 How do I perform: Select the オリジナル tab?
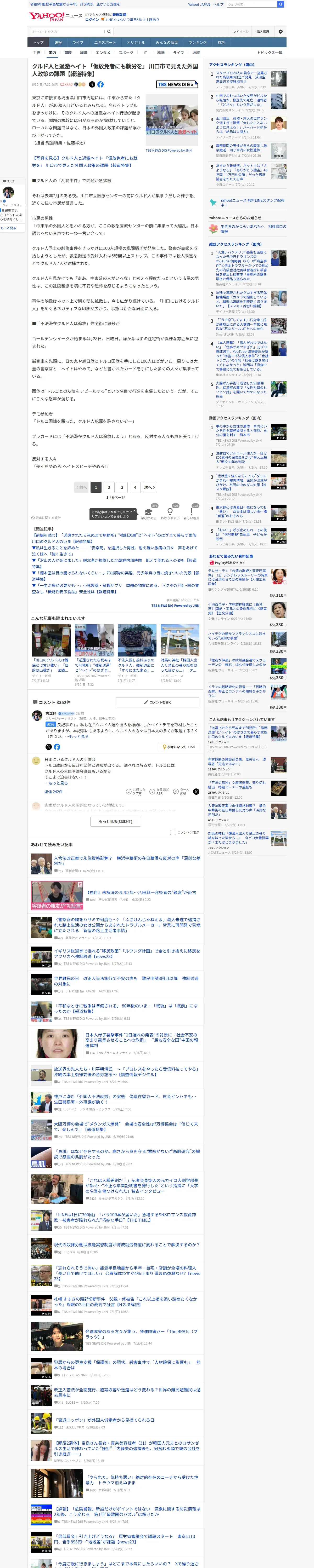tap(136, 43)
